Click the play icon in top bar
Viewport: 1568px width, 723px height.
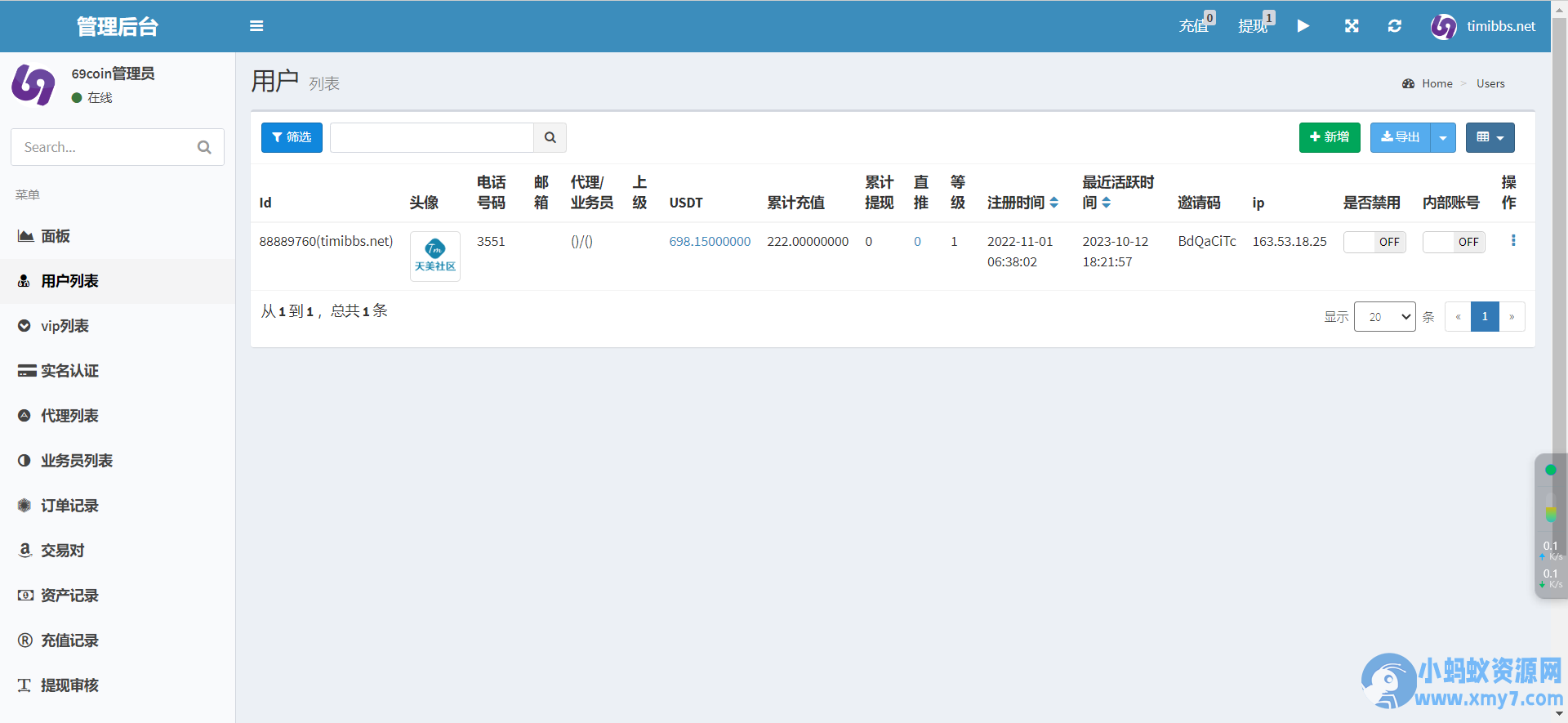pos(1303,26)
